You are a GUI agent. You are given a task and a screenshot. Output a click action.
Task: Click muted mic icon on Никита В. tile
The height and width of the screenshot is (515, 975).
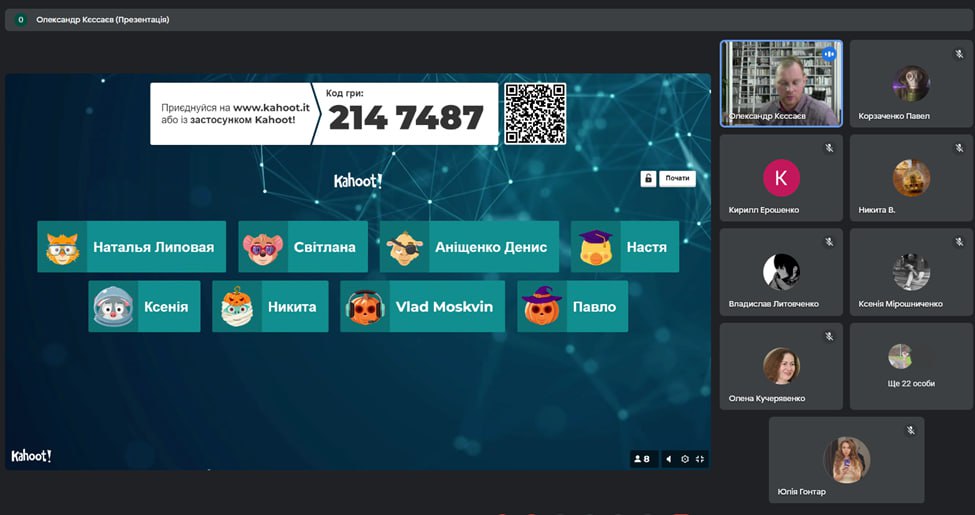coord(959,148)
